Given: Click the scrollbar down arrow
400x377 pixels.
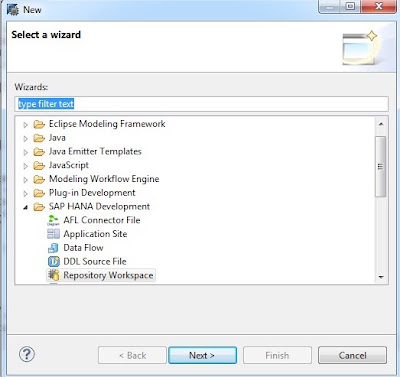Looking at the screenshot, I should tap(381, 277).
